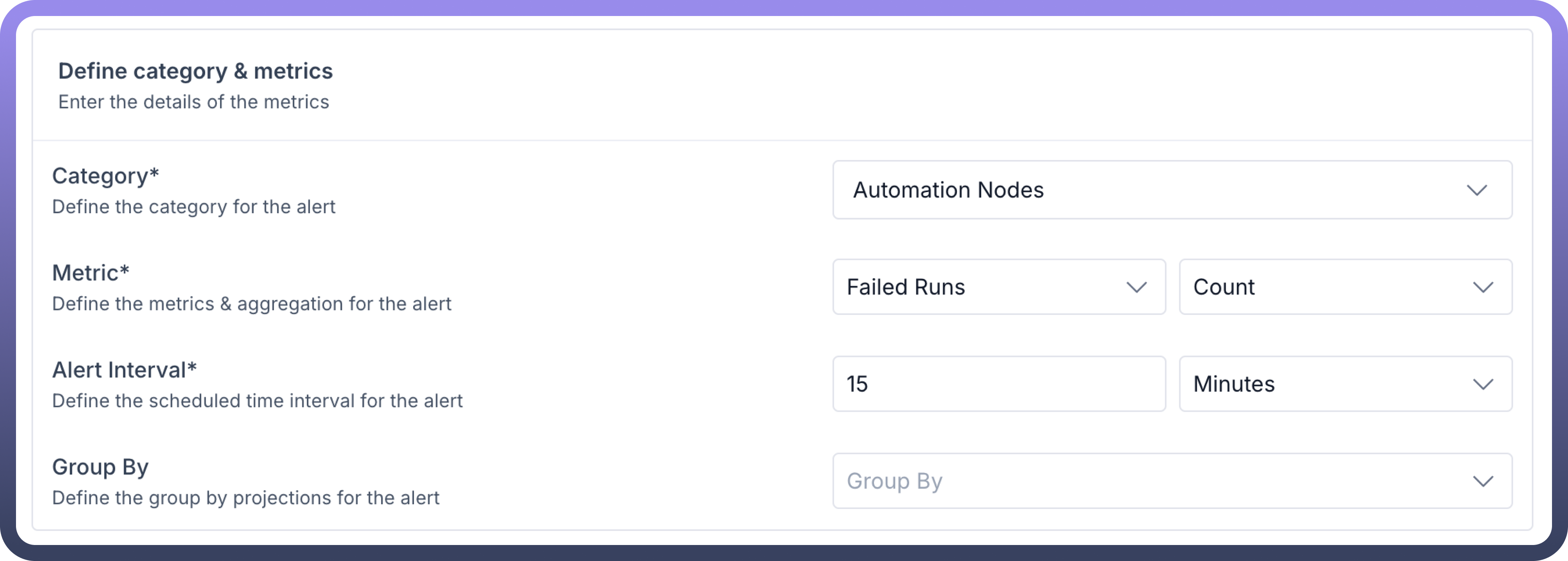1568x561 pixels.
Task: Click the chevron beside Minutes
Action: point(1483,384)
